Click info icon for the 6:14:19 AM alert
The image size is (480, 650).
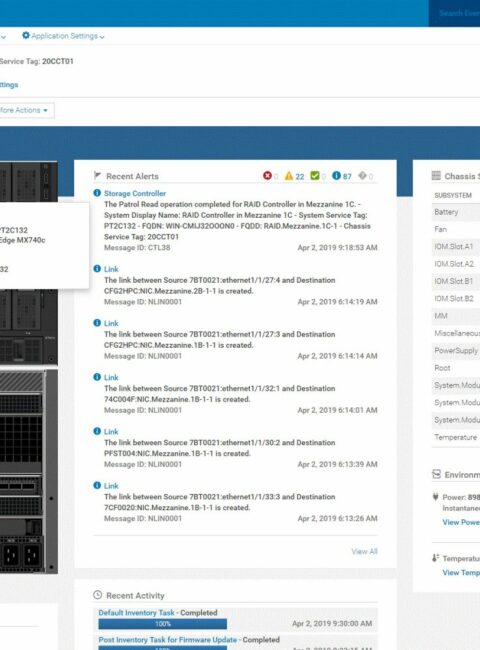[x=97, y=269]
